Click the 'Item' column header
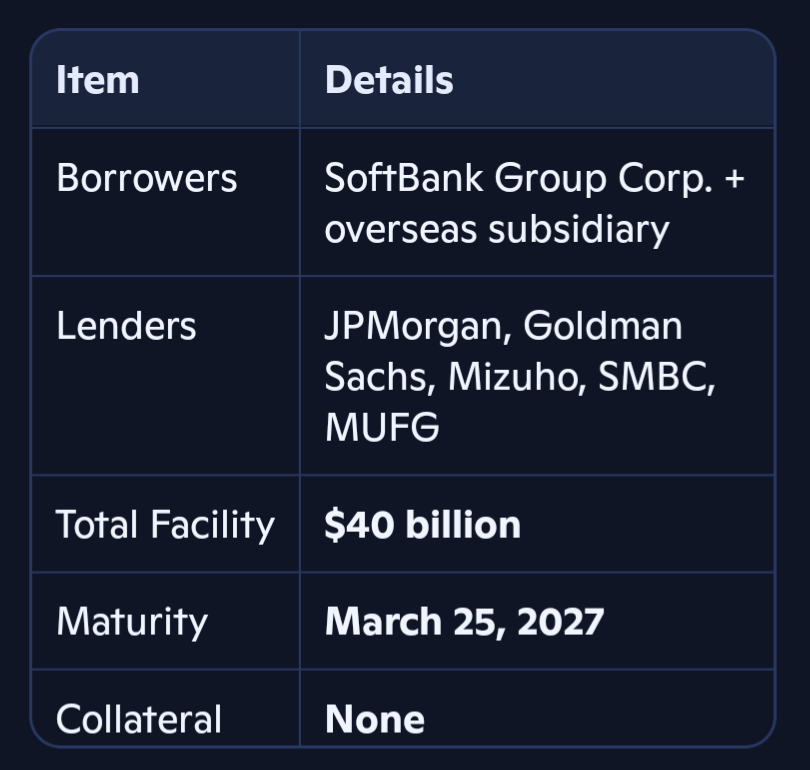Viewport: 810px width, 770px height. pos(98,80)
